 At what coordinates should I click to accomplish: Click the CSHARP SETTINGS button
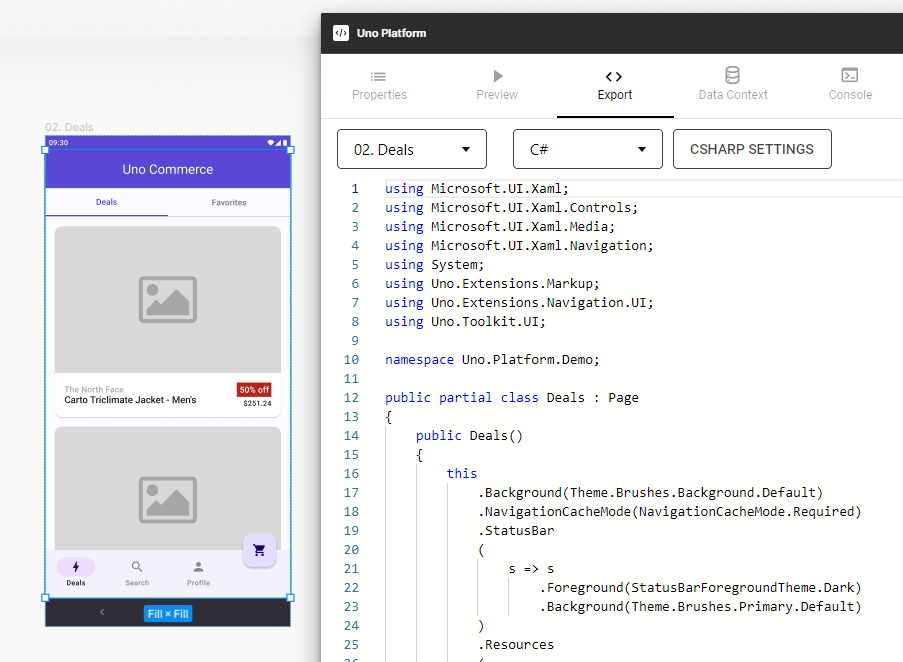752,149
